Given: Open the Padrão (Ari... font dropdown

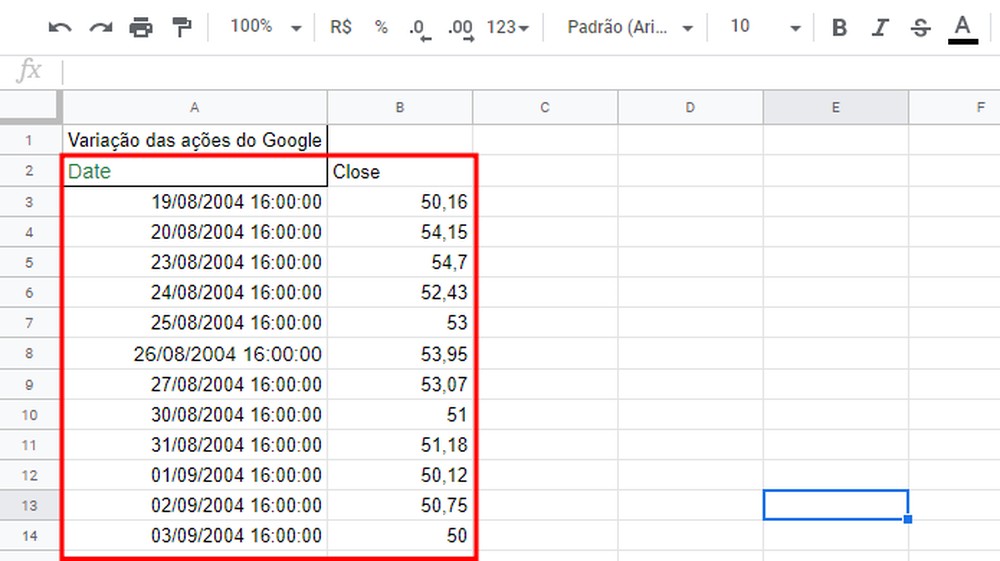Looking at the screenshot, I should pyautogui.click(x=630, y=27).
